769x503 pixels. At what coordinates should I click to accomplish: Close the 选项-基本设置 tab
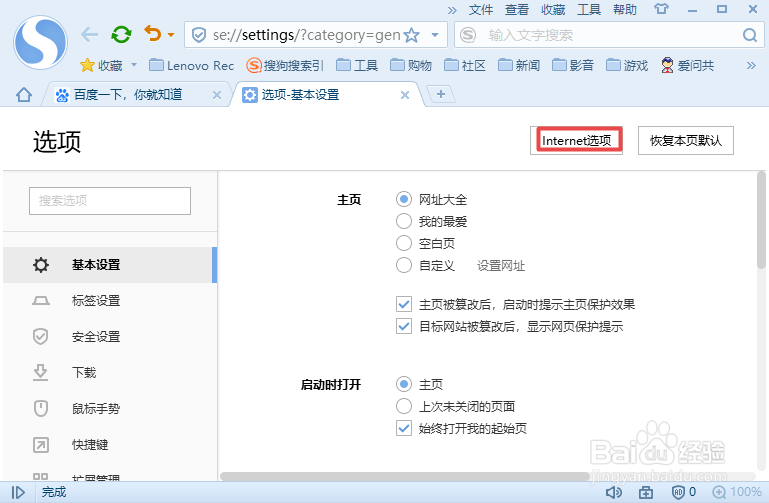pyautogui.click(x=405, y=95)
